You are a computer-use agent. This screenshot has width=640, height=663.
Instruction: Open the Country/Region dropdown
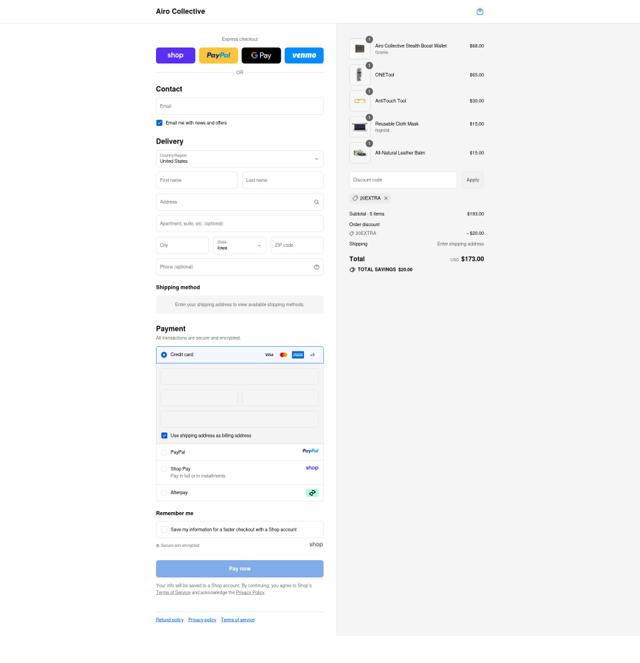(x=240, y=159)
